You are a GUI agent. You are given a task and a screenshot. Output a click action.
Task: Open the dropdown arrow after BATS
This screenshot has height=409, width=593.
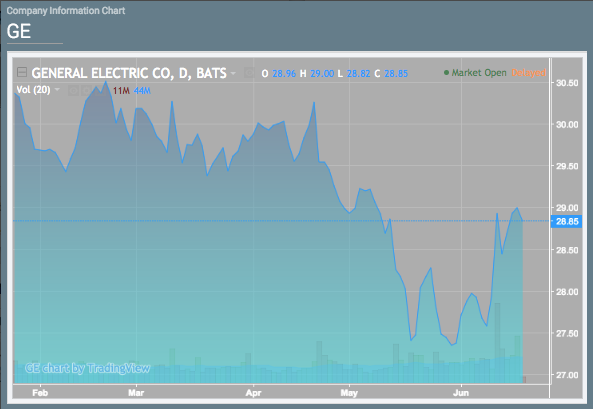233,73
